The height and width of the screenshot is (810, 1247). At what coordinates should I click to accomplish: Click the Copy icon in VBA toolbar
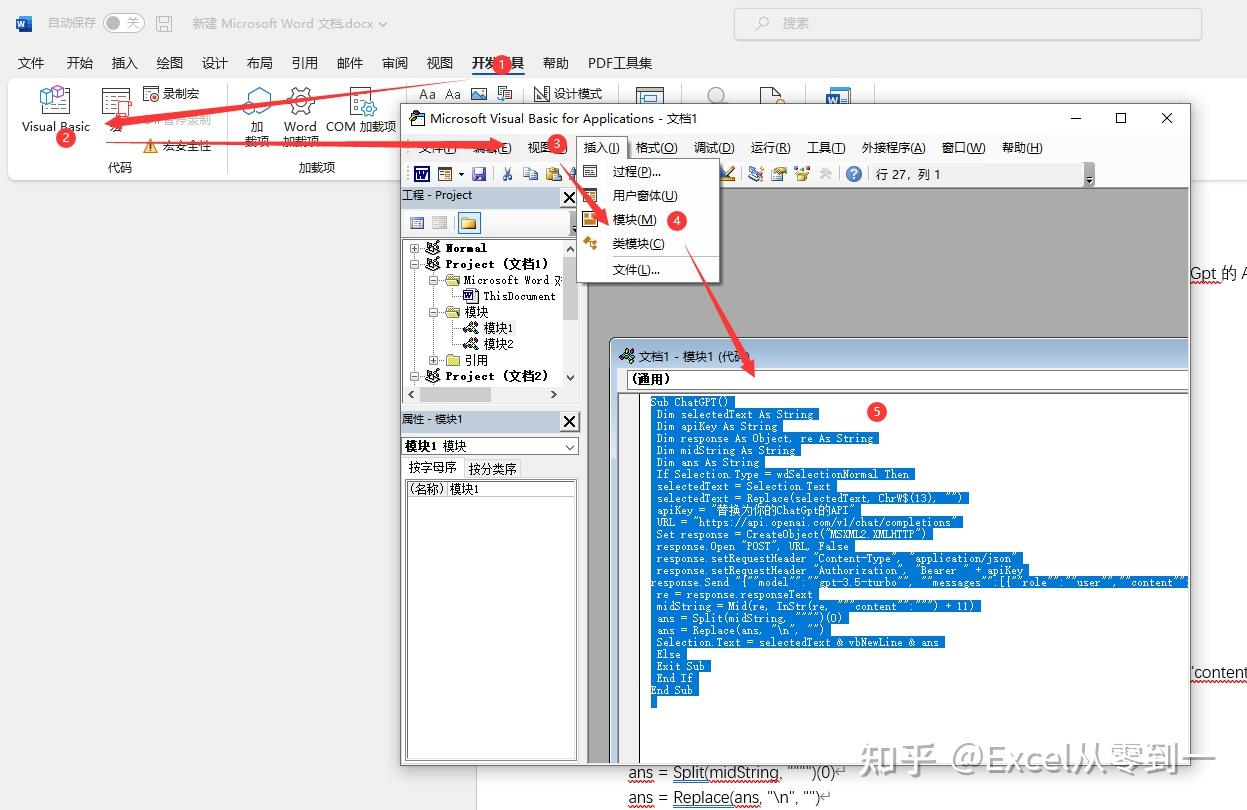tap(530, 171)
